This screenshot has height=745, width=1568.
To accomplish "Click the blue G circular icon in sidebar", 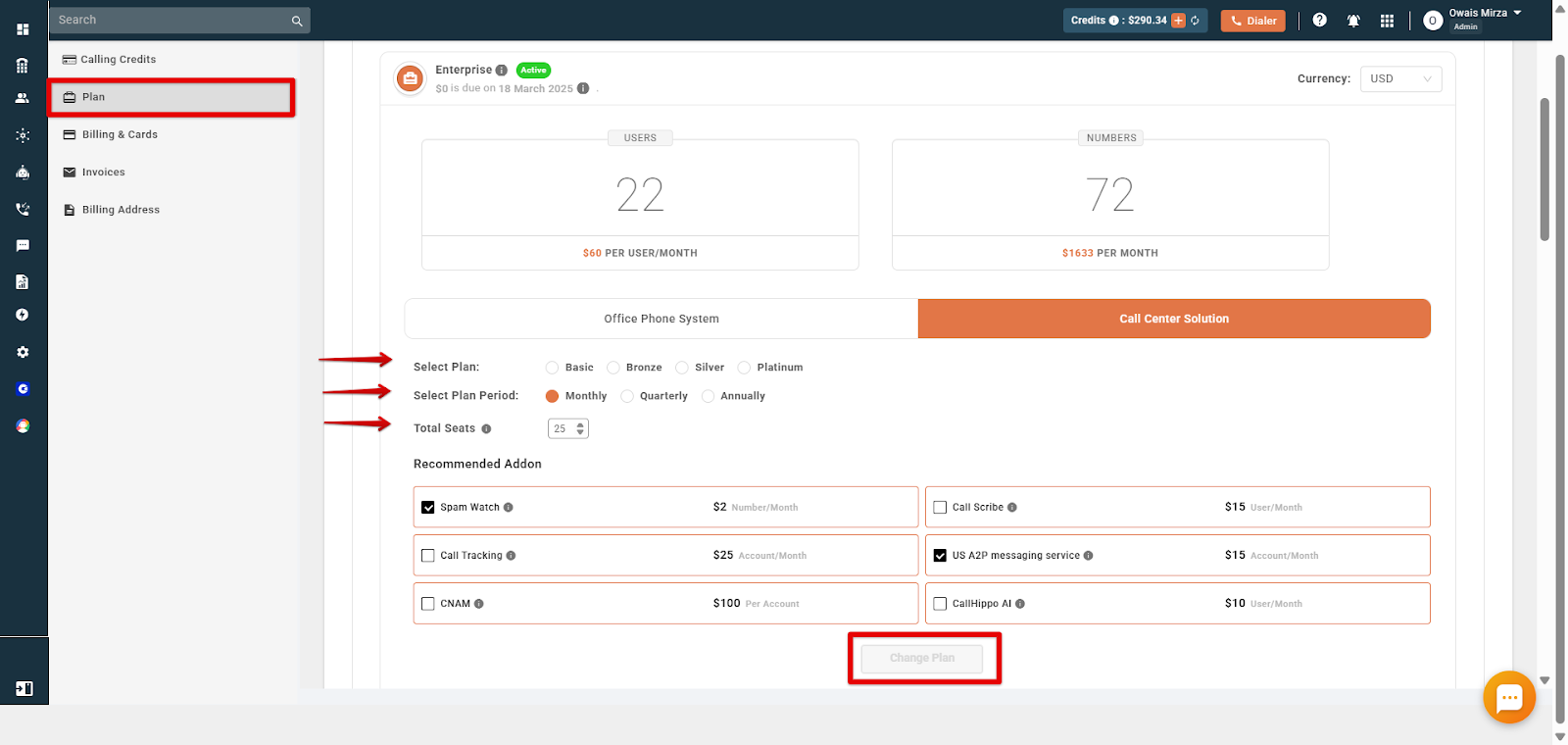I will (x=23, y=389).
